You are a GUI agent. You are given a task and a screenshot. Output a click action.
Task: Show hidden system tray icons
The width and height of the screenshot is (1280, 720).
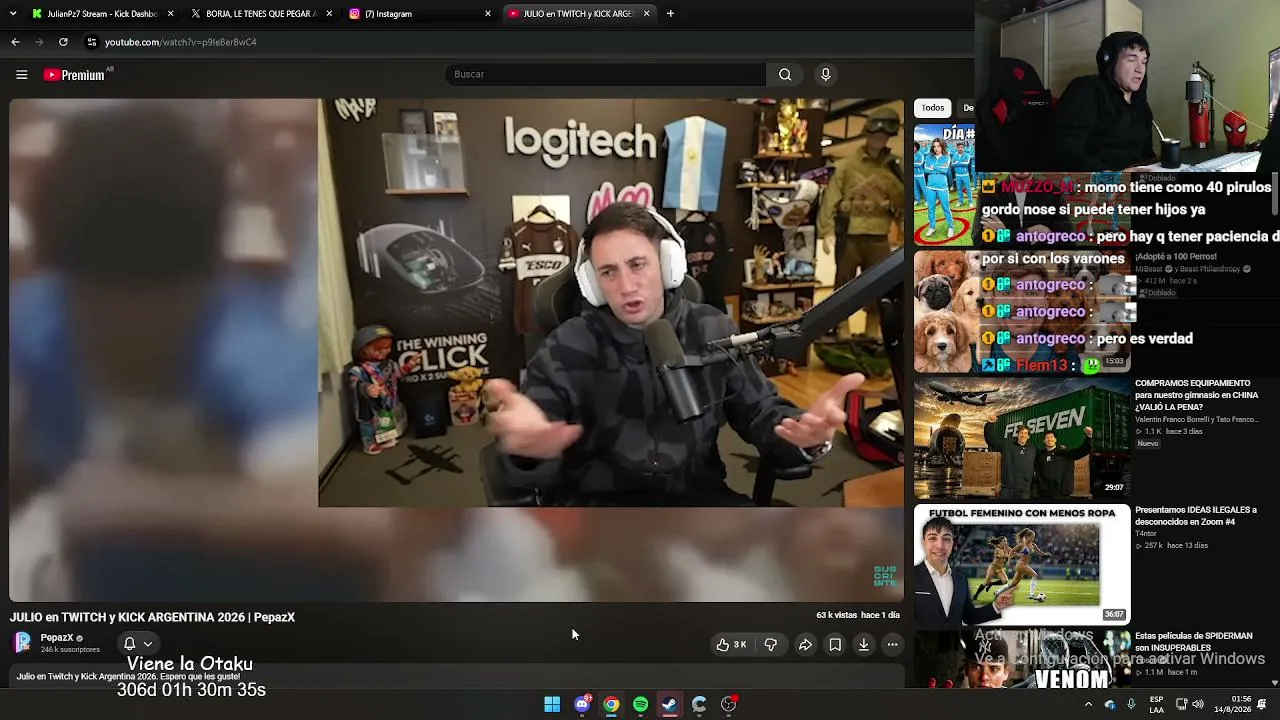pos(1088,704)
